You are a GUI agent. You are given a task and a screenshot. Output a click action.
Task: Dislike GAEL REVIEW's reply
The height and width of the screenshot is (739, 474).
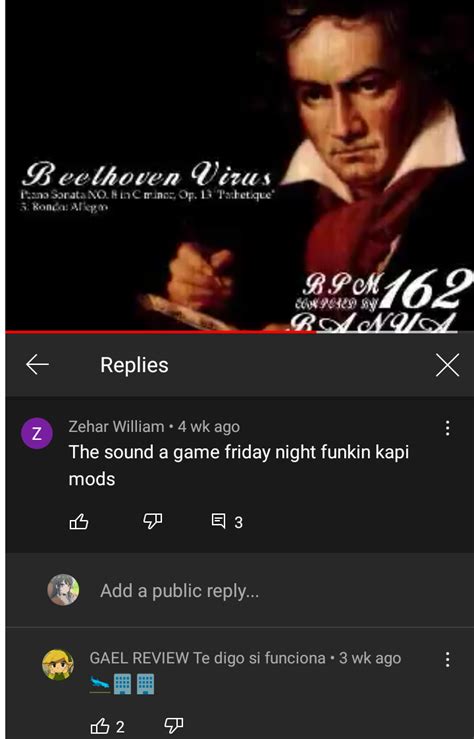pos(173,726)
